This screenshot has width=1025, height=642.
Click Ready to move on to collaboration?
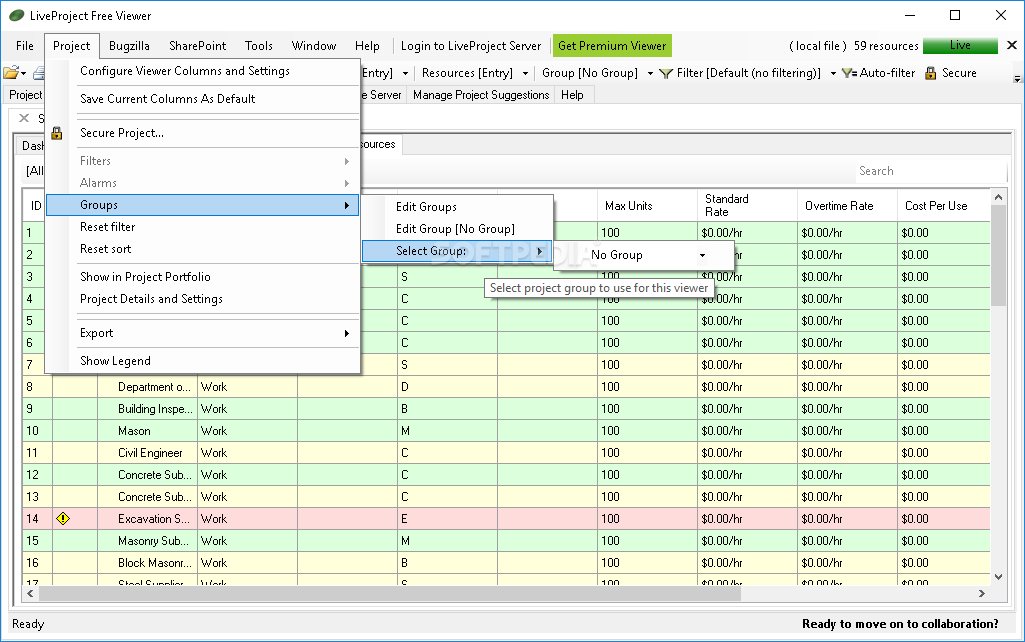900,624
